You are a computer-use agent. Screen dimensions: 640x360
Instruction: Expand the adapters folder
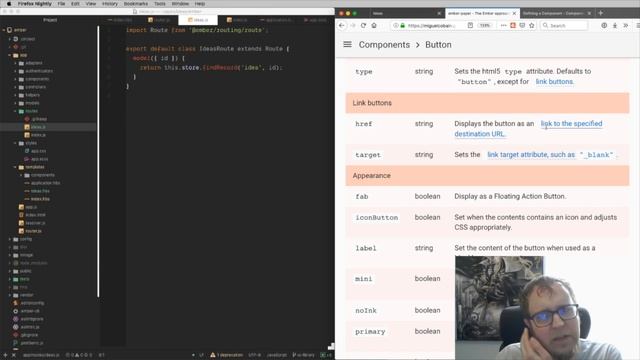(x=16, y=63)
